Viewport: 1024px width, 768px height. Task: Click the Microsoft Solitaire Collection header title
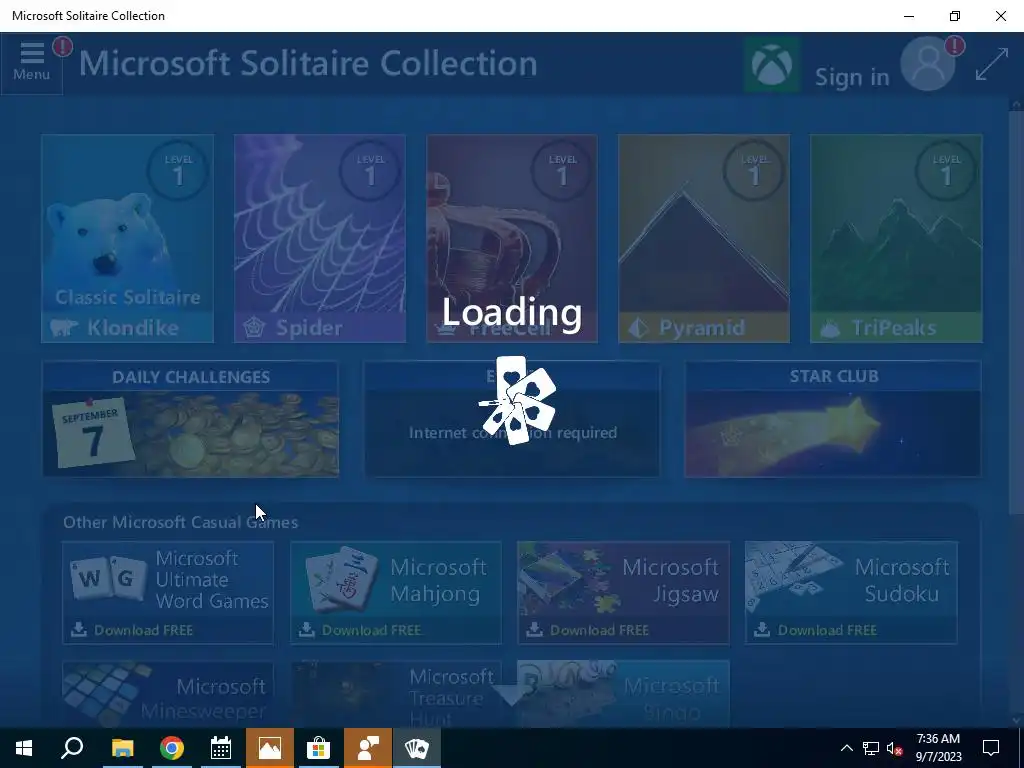click(308, 63)
